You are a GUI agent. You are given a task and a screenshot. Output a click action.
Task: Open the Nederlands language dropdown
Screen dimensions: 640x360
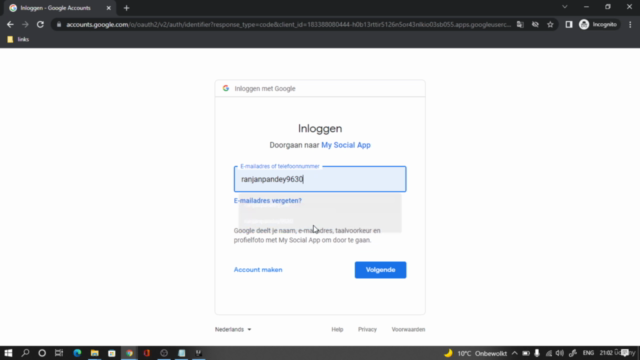tap(233, 329)
